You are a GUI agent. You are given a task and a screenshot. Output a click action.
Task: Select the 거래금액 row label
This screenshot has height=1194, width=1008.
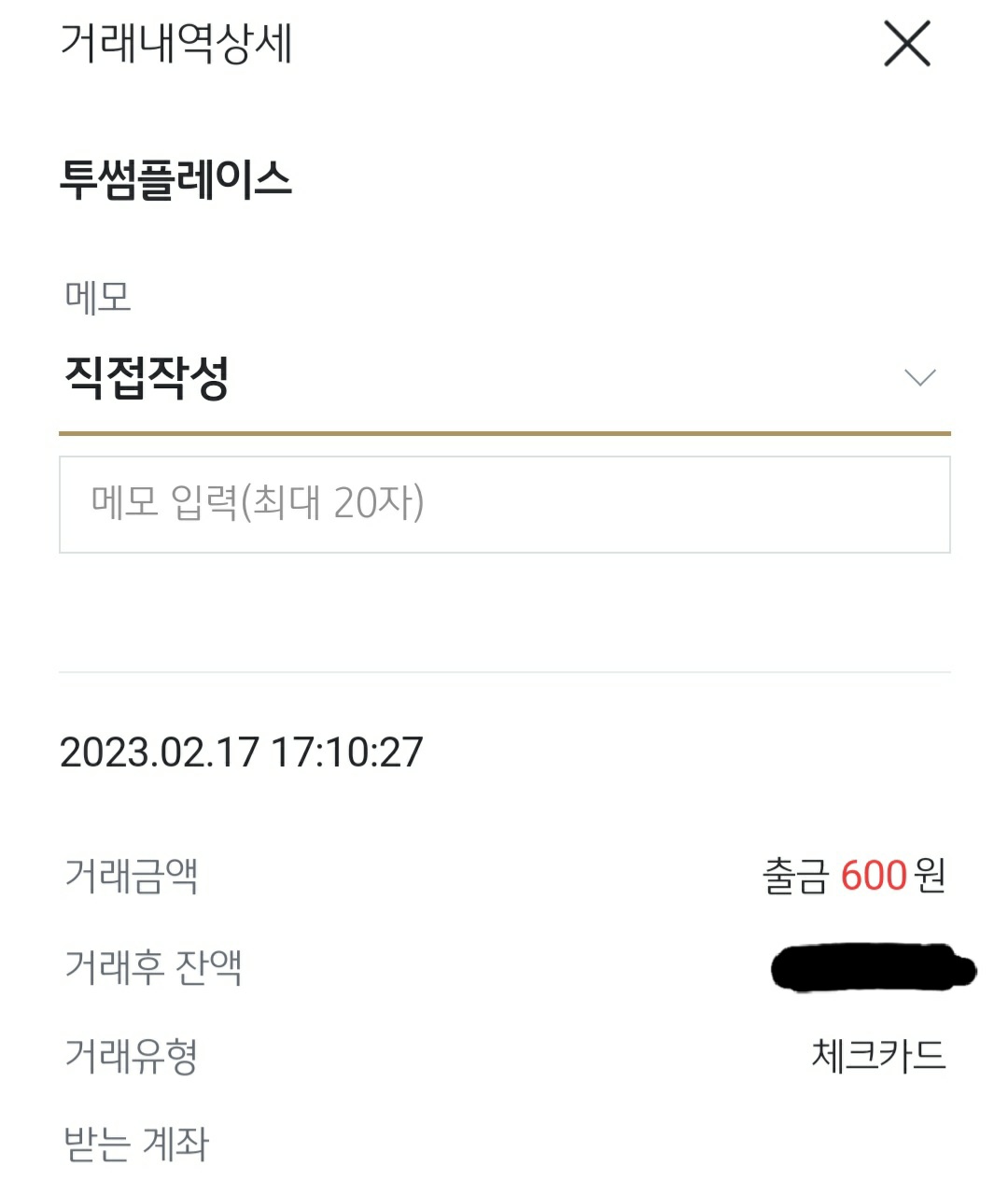tap(131, 876)
